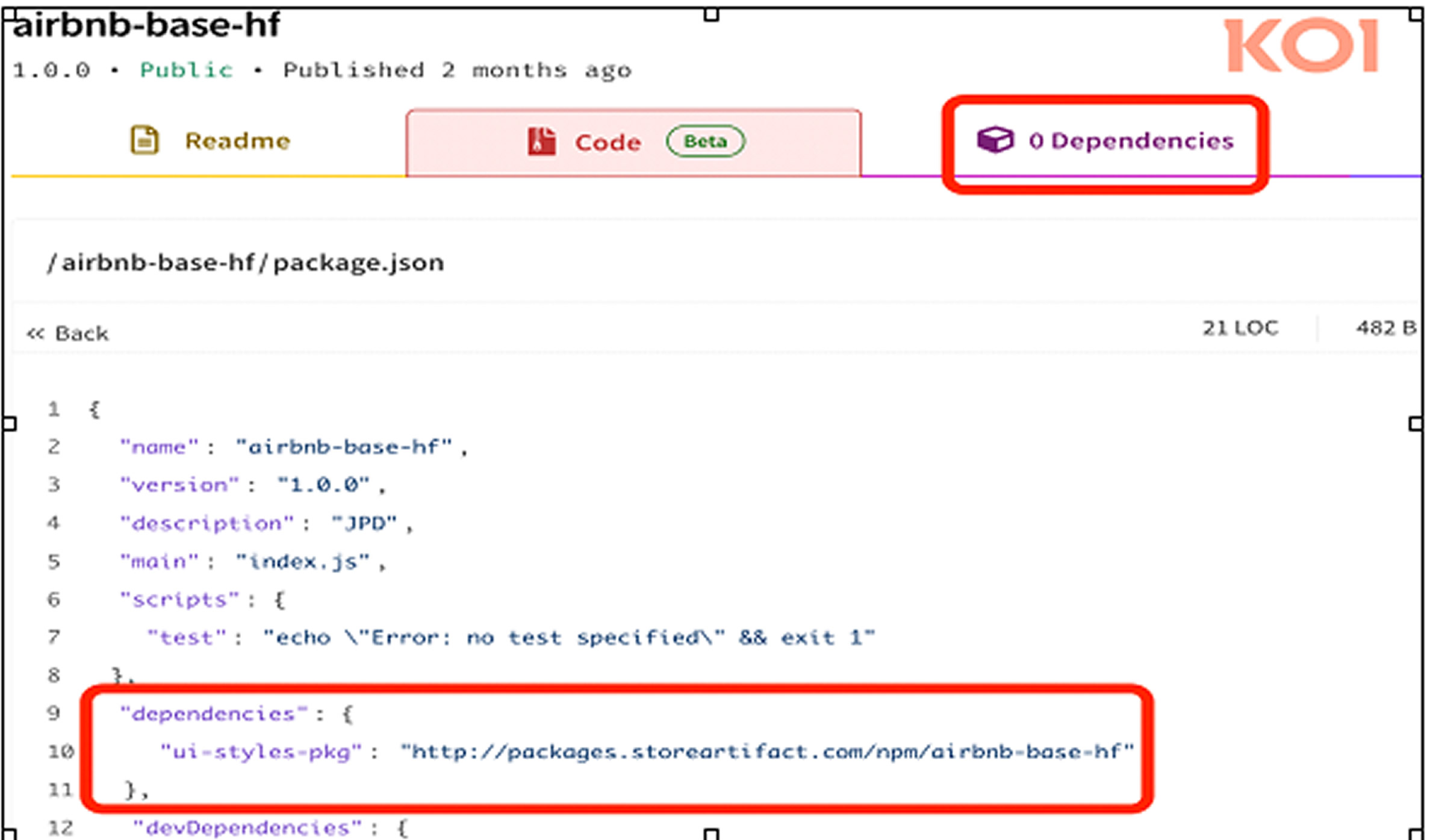Click the KOI logo

(1301, 46)
